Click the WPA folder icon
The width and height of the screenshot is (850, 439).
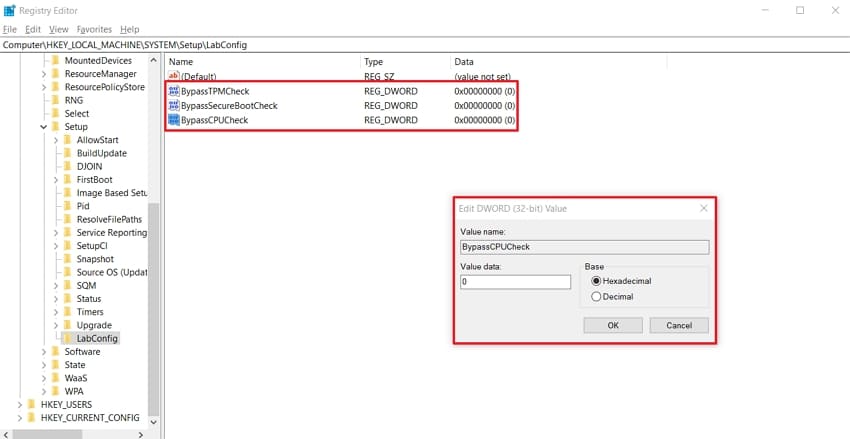click(x=55, y=391)
